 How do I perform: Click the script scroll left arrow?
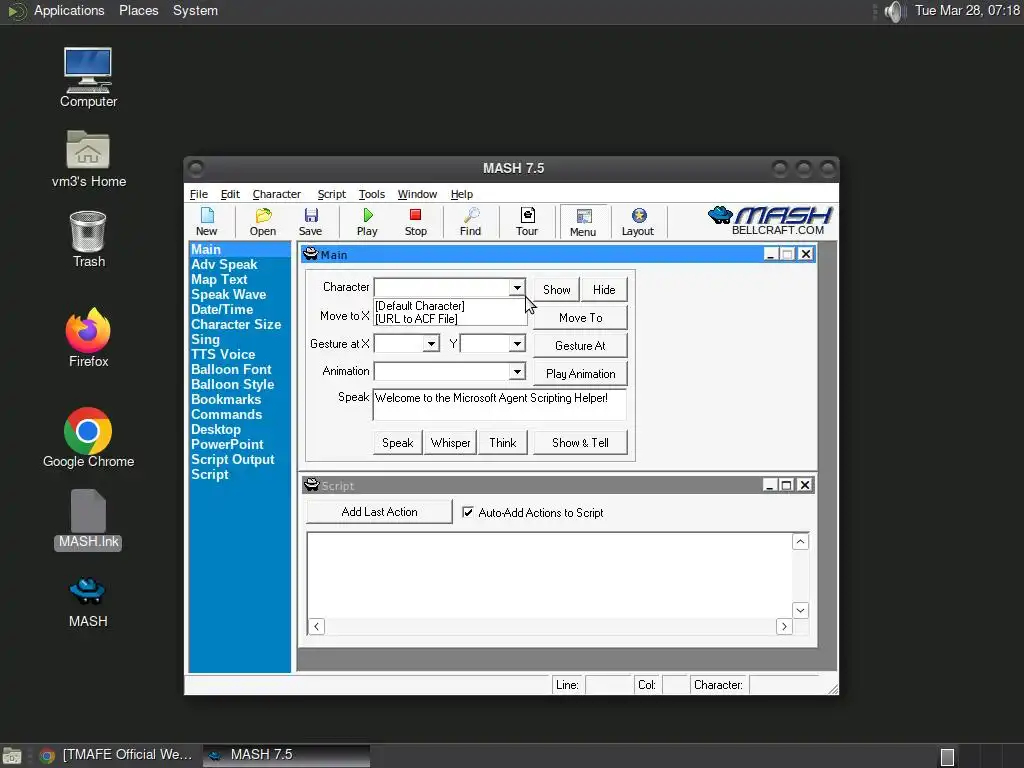[x=317, y=626]
